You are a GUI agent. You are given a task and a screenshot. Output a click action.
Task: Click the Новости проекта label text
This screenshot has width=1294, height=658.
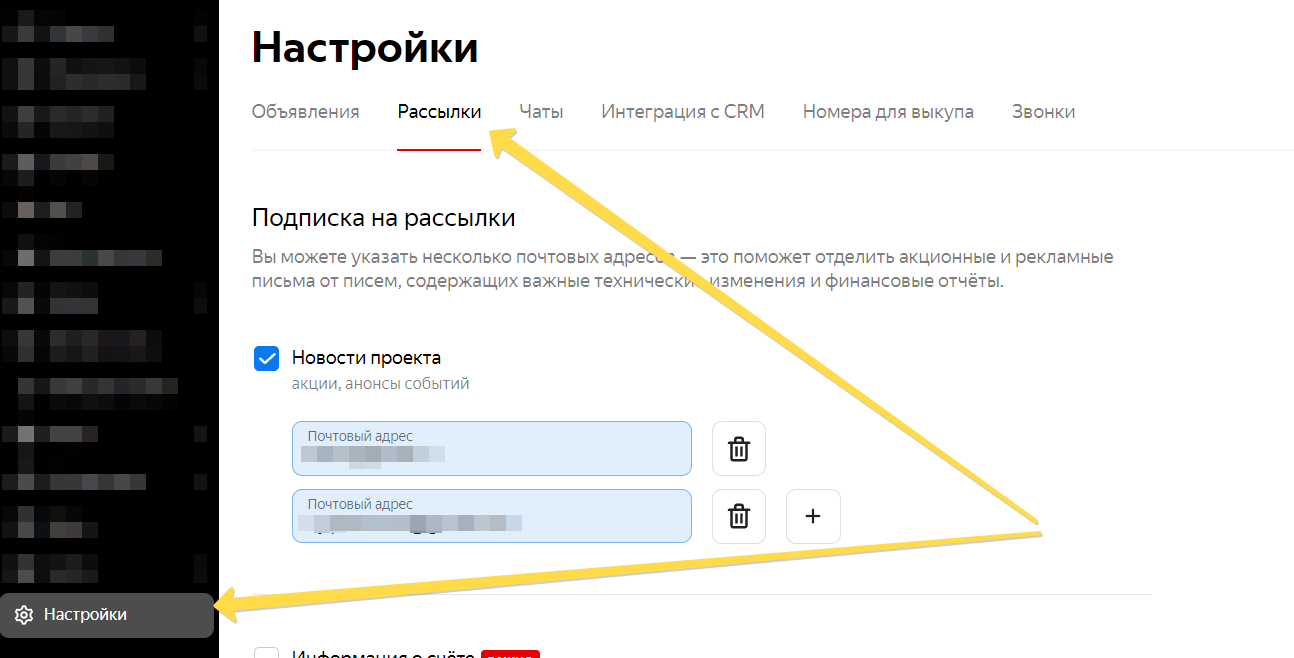[366, 358]
